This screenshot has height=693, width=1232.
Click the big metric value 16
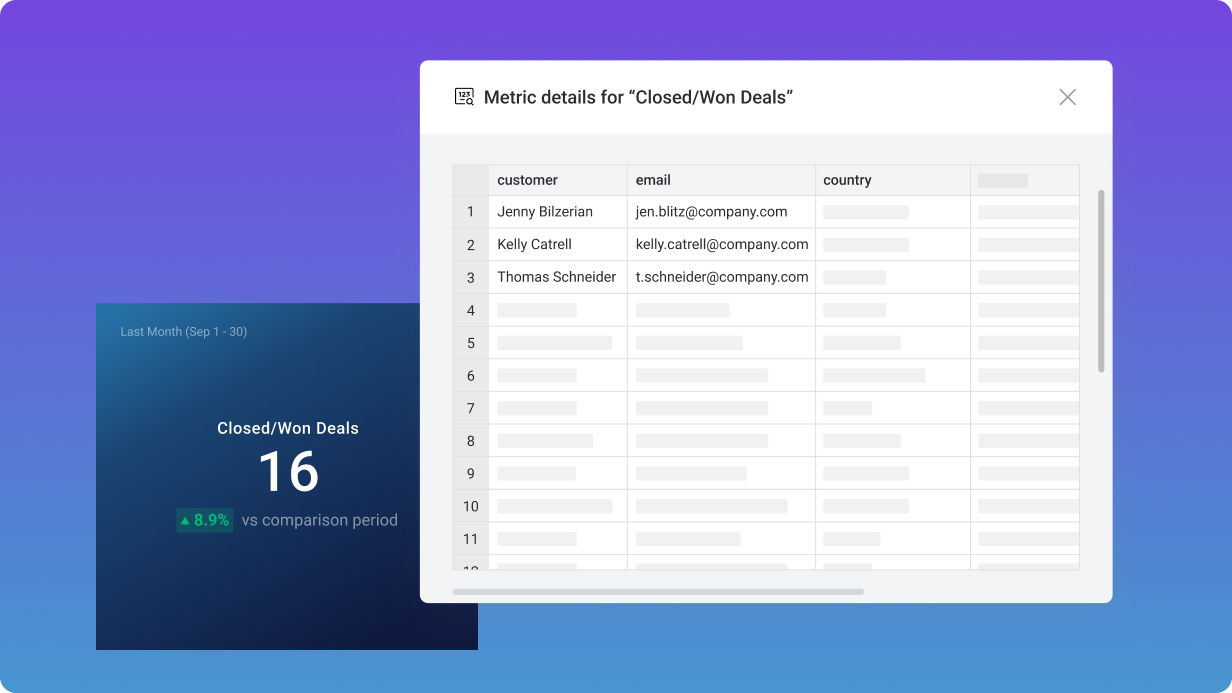[287, 471]
